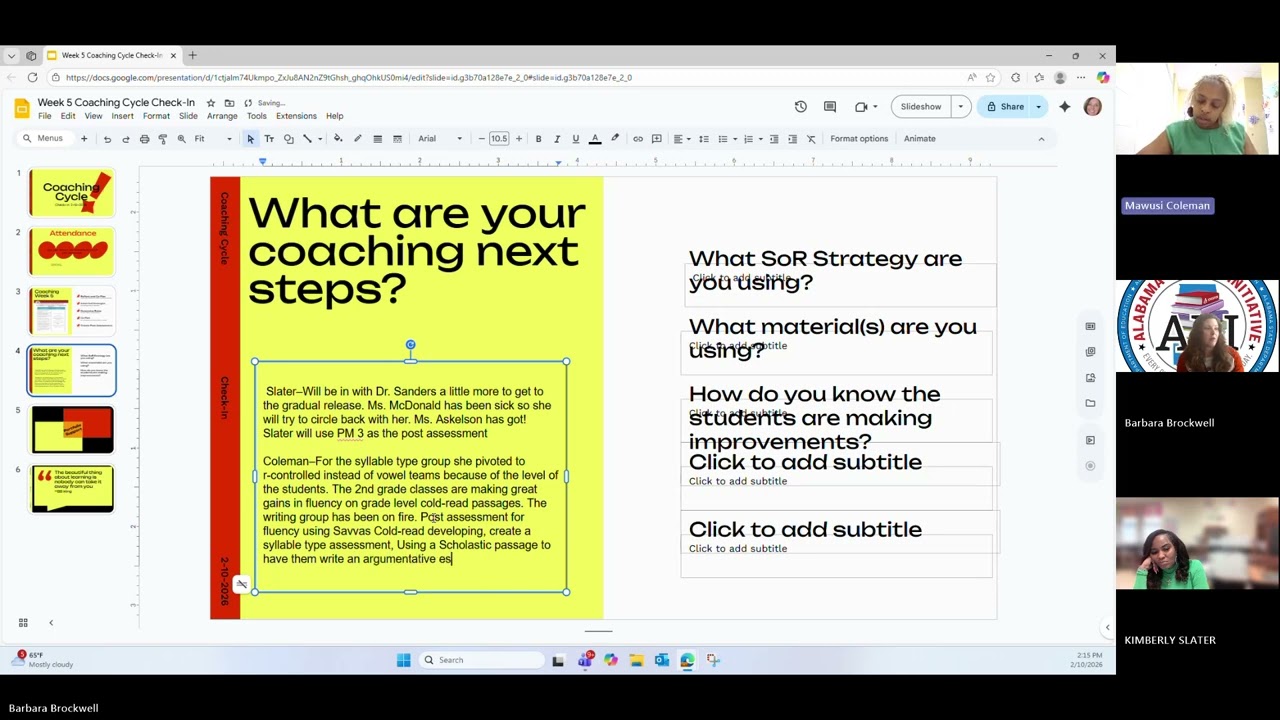
Task: Select the Text box tool
Action: (269, 139)
